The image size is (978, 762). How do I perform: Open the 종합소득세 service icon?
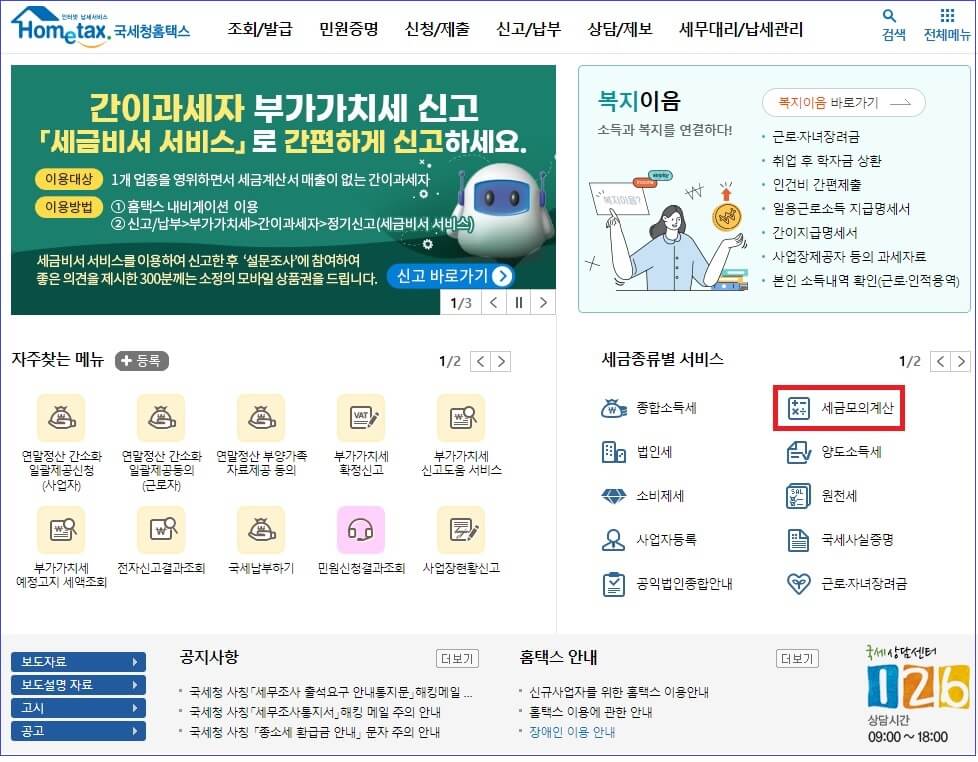tap(648, 408)
